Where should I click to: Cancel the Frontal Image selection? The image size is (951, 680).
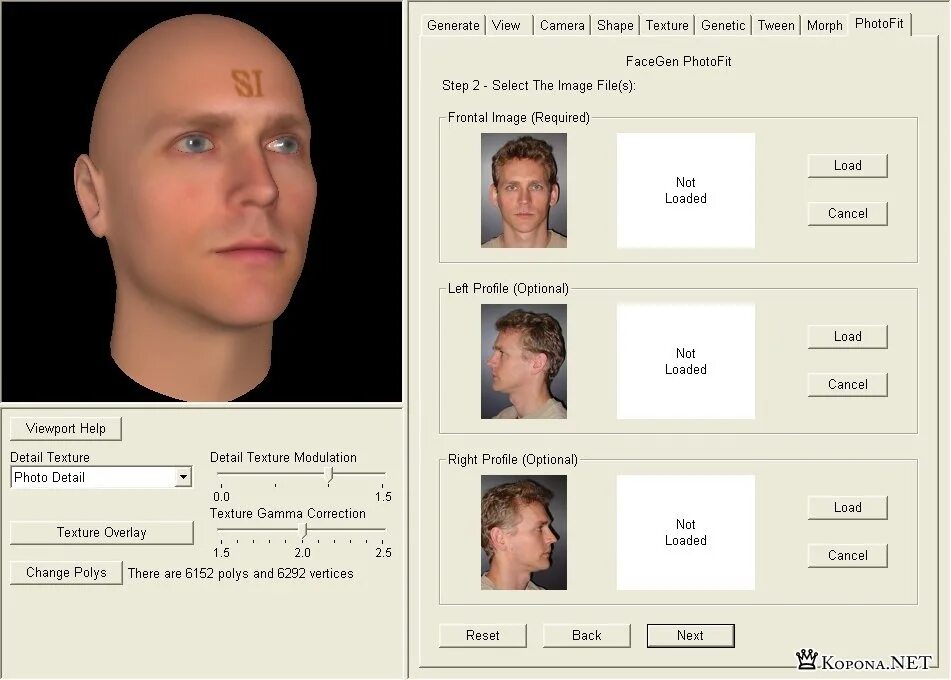click(847, 214)
